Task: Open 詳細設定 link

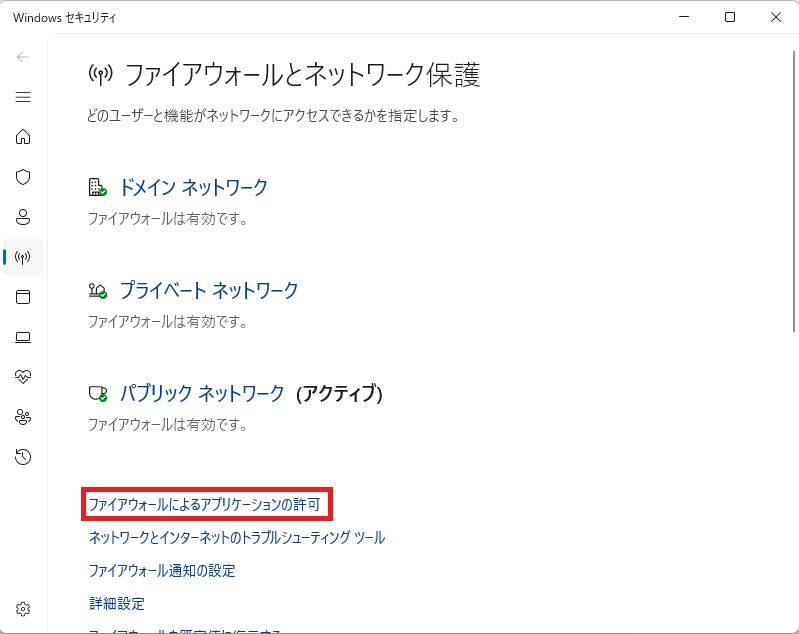Action: (117, 603)
